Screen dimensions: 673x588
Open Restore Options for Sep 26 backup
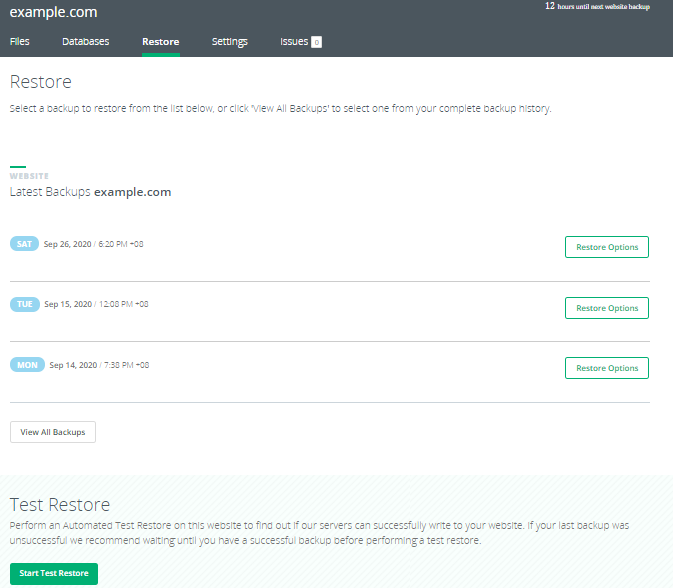607,247
